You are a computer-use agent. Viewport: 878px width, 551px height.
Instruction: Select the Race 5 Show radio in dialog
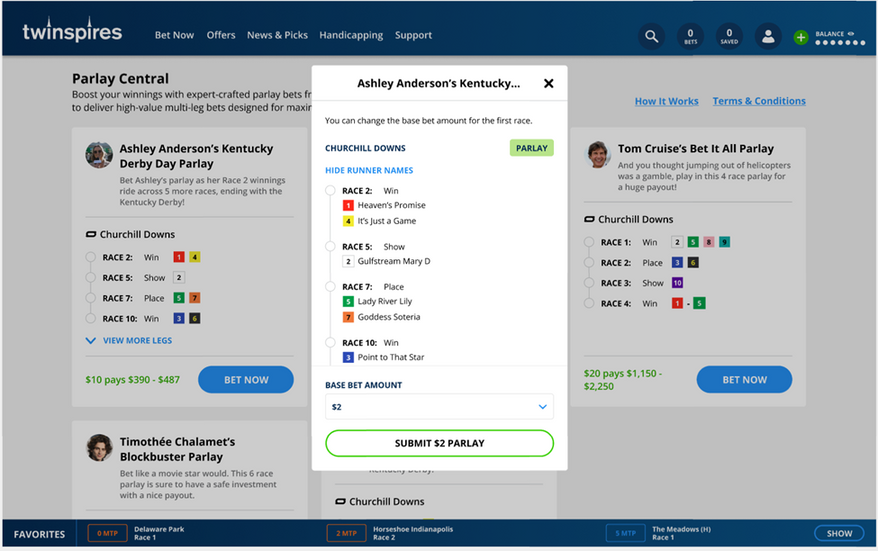point(331,247)
